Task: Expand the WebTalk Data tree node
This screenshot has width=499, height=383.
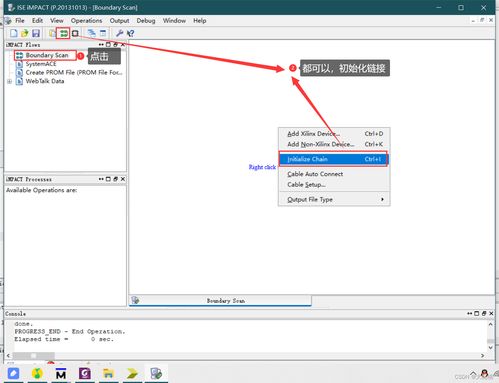Action: (x=9, y=81)
